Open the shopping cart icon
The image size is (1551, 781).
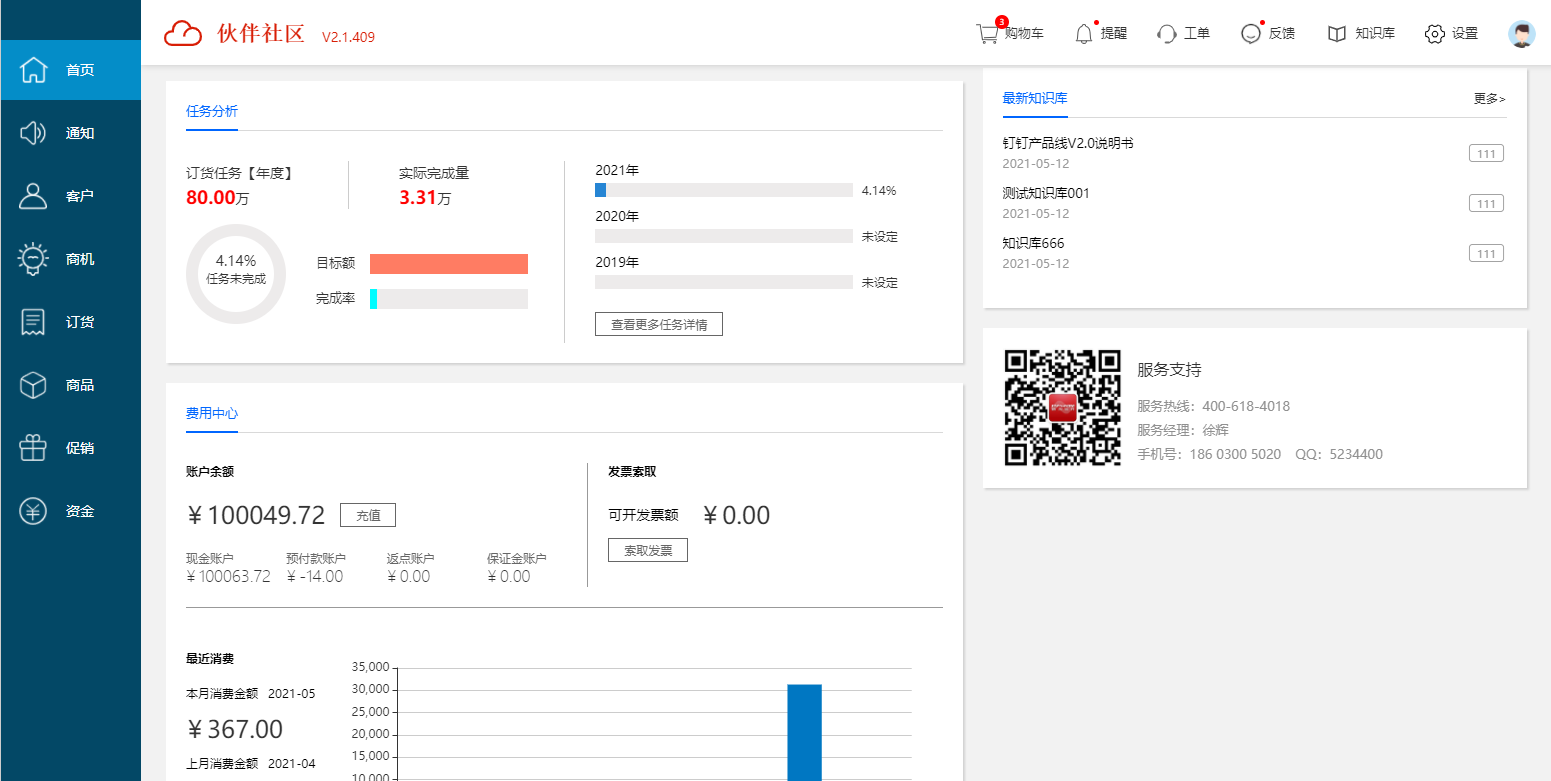(x=987, y=34)
